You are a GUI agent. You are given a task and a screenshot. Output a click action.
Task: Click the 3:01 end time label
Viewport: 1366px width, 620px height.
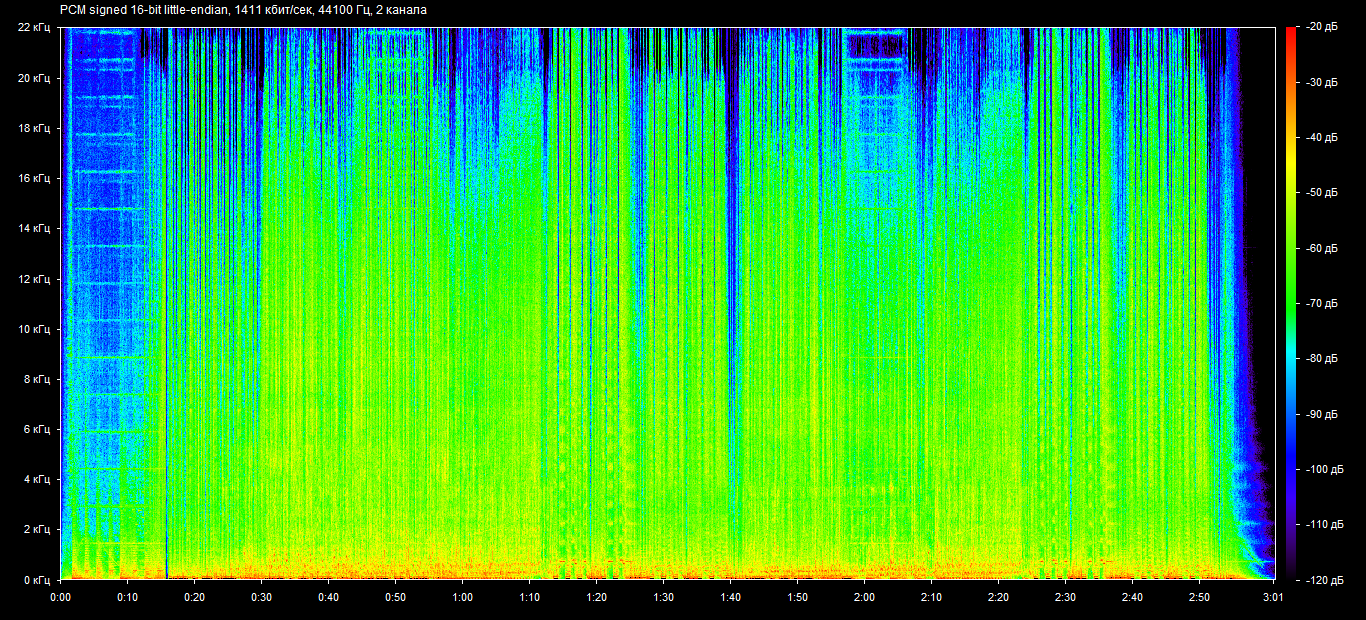pyautogui.click(x=1273, y=597)
